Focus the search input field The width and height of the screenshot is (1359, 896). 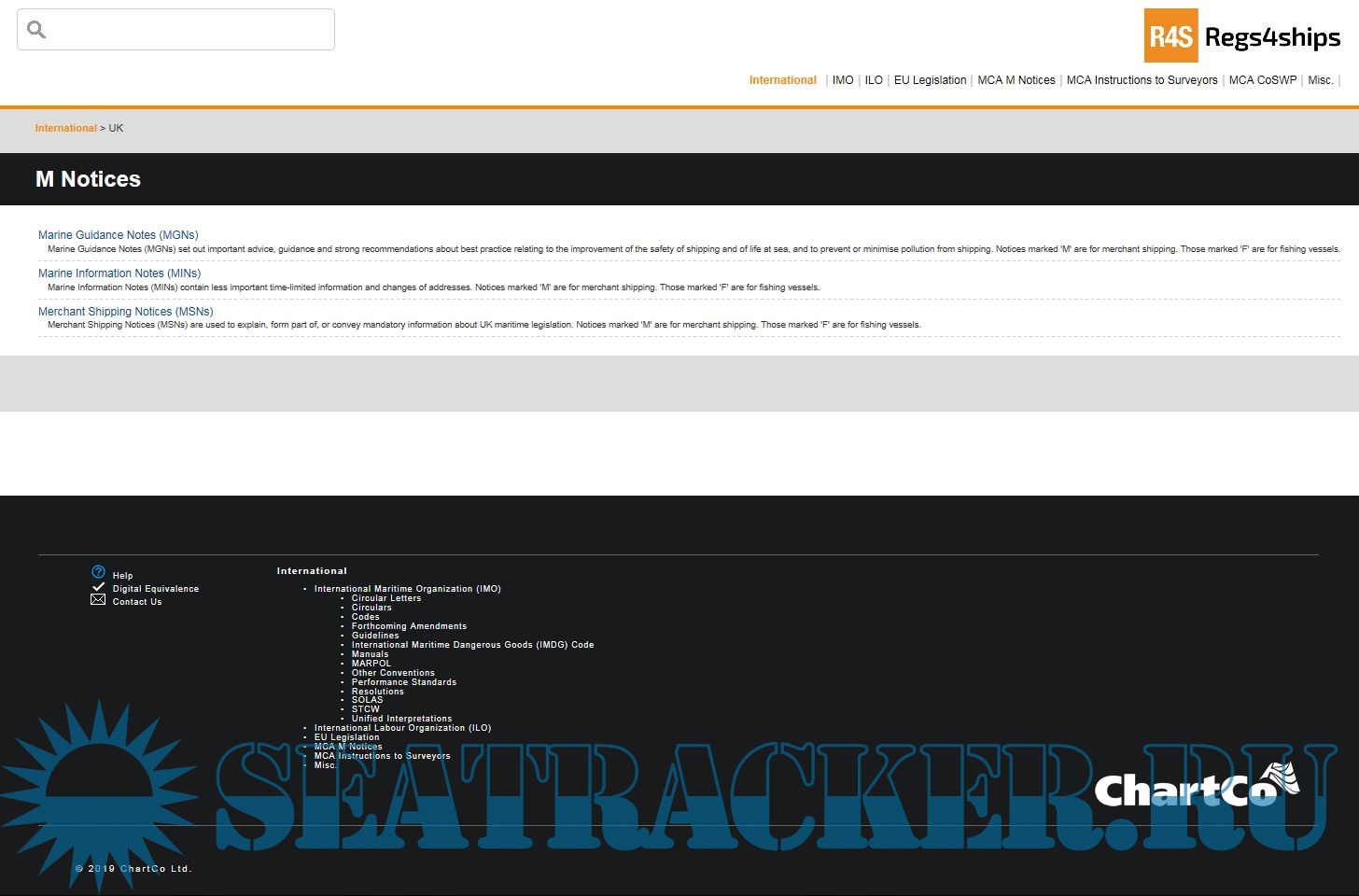pos(187,30)
